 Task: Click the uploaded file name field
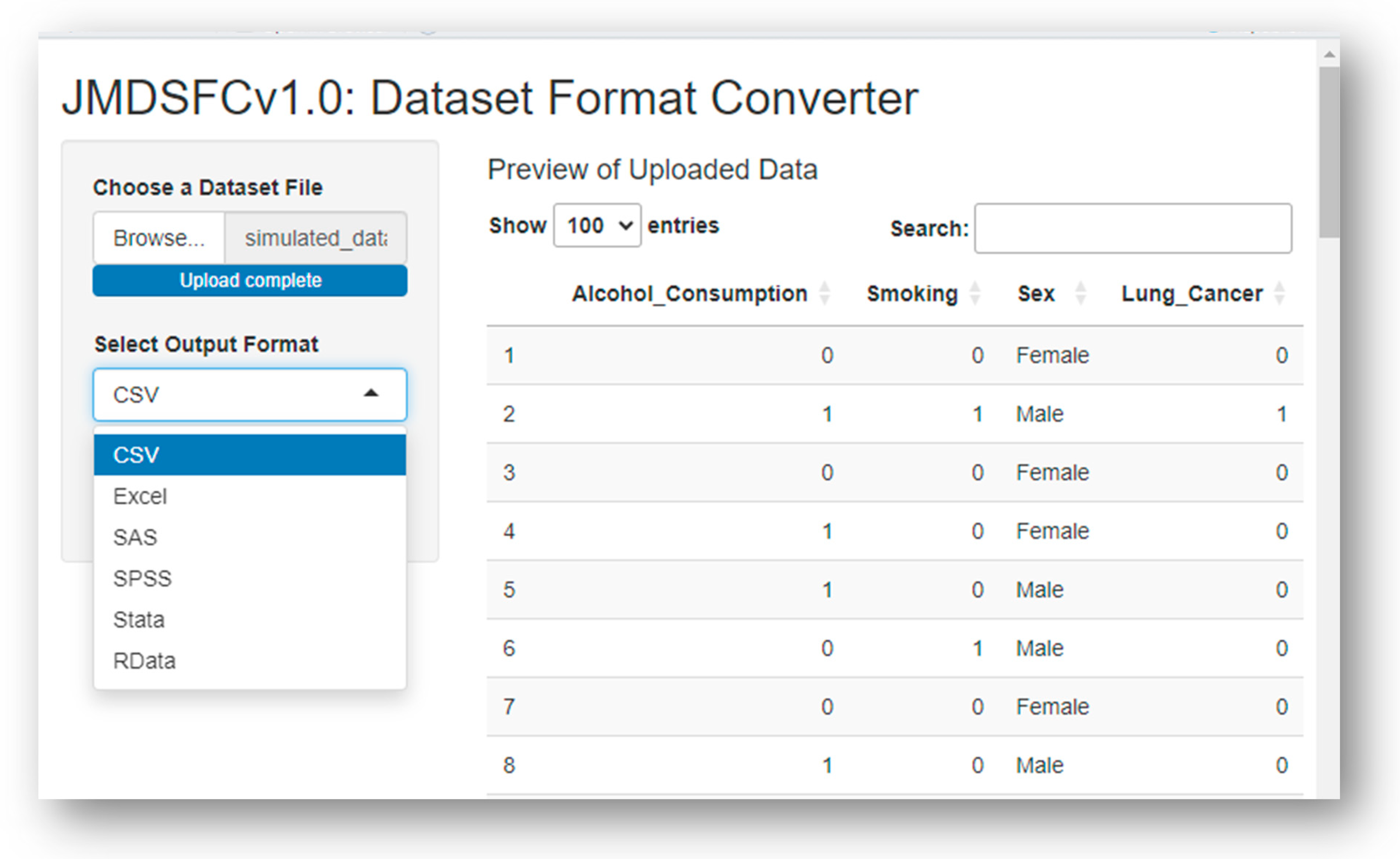pos(316,238)
